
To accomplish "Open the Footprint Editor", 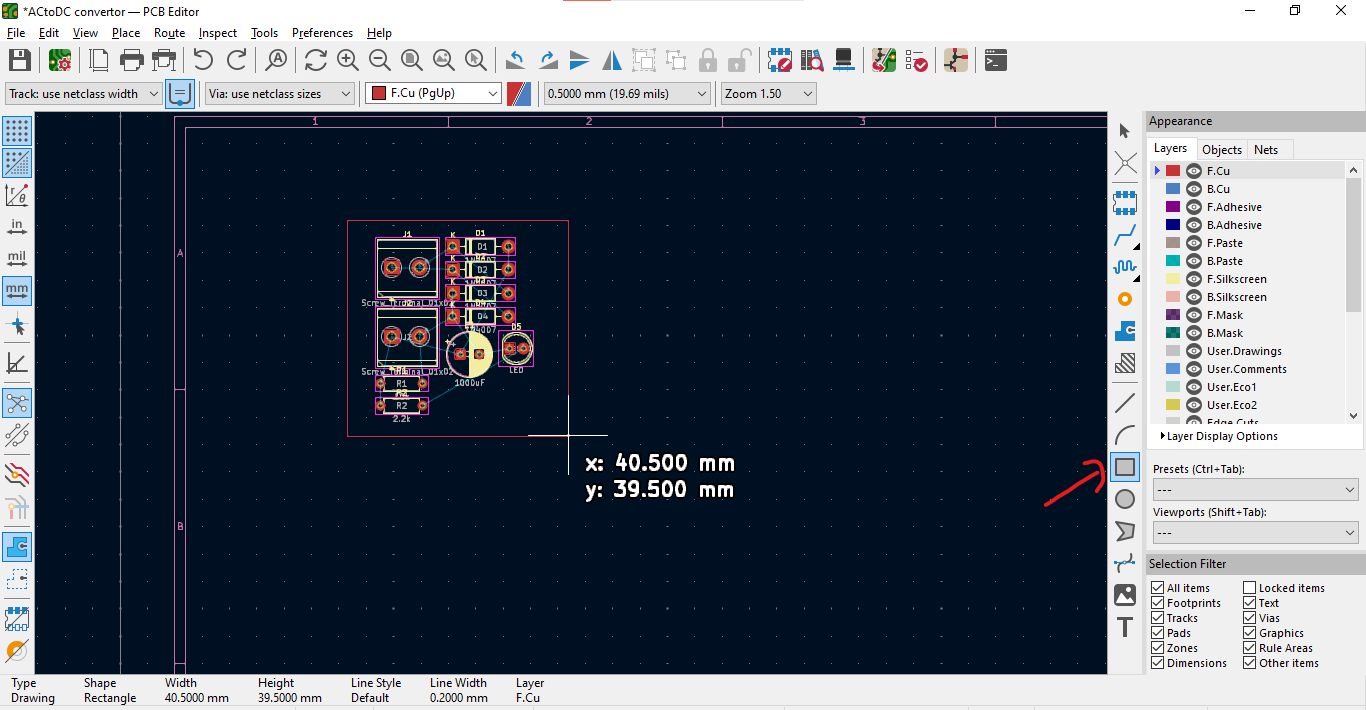I will [x=780, y=60].
